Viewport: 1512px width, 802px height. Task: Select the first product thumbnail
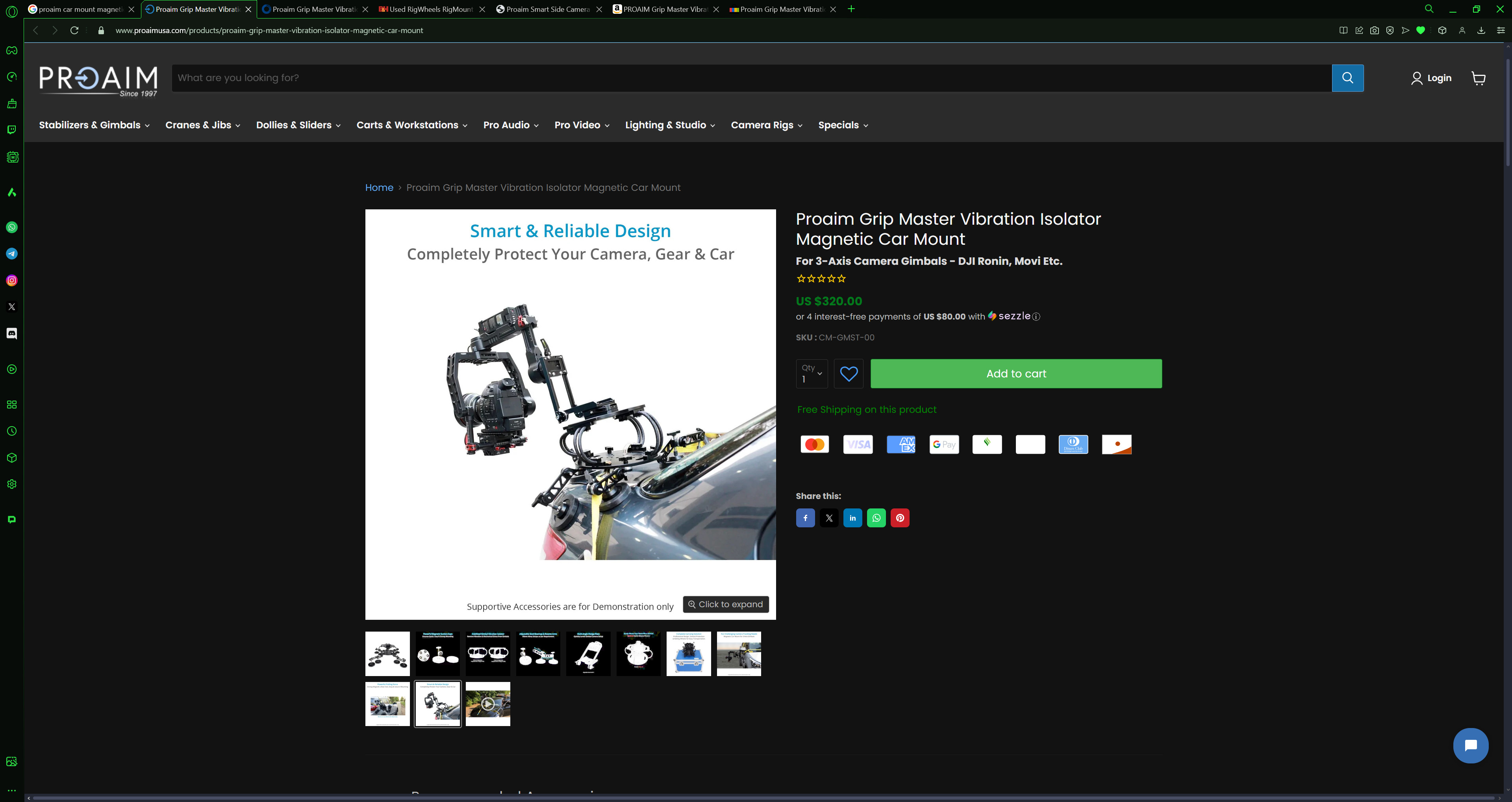tap(387, 654)
